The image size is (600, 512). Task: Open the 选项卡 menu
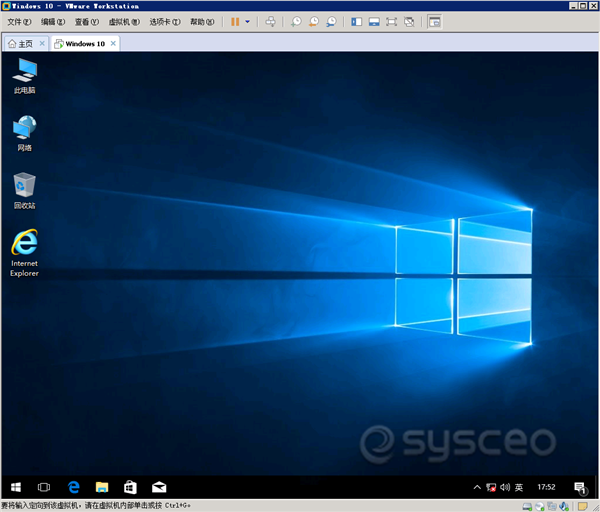(x=165, y=22)
